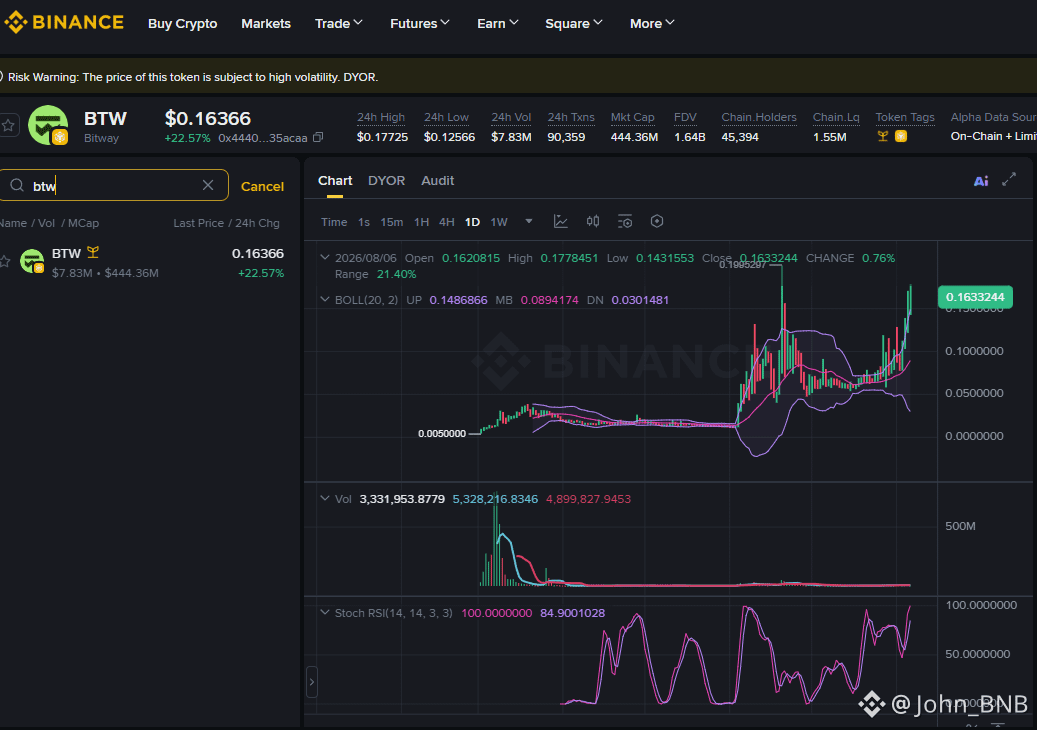
Task: Select the 4H interval
Action: tap(446, 222)
